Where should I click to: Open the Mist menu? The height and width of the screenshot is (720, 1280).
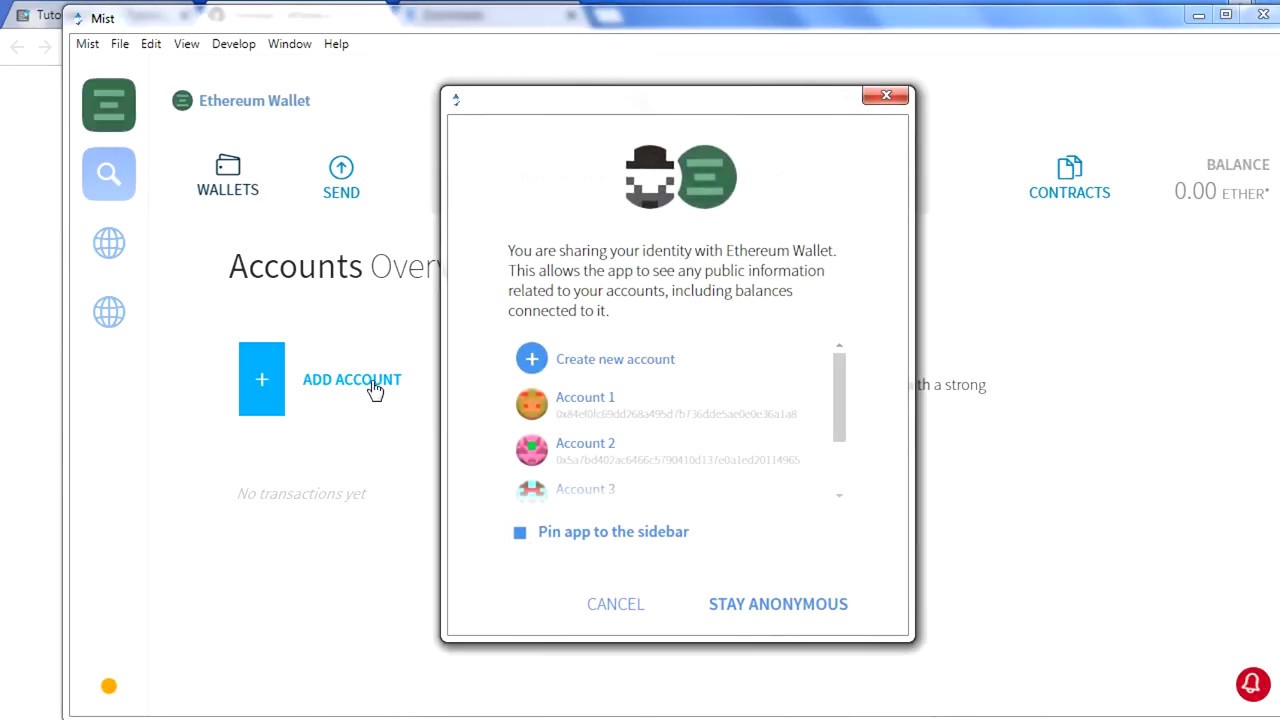88,44
